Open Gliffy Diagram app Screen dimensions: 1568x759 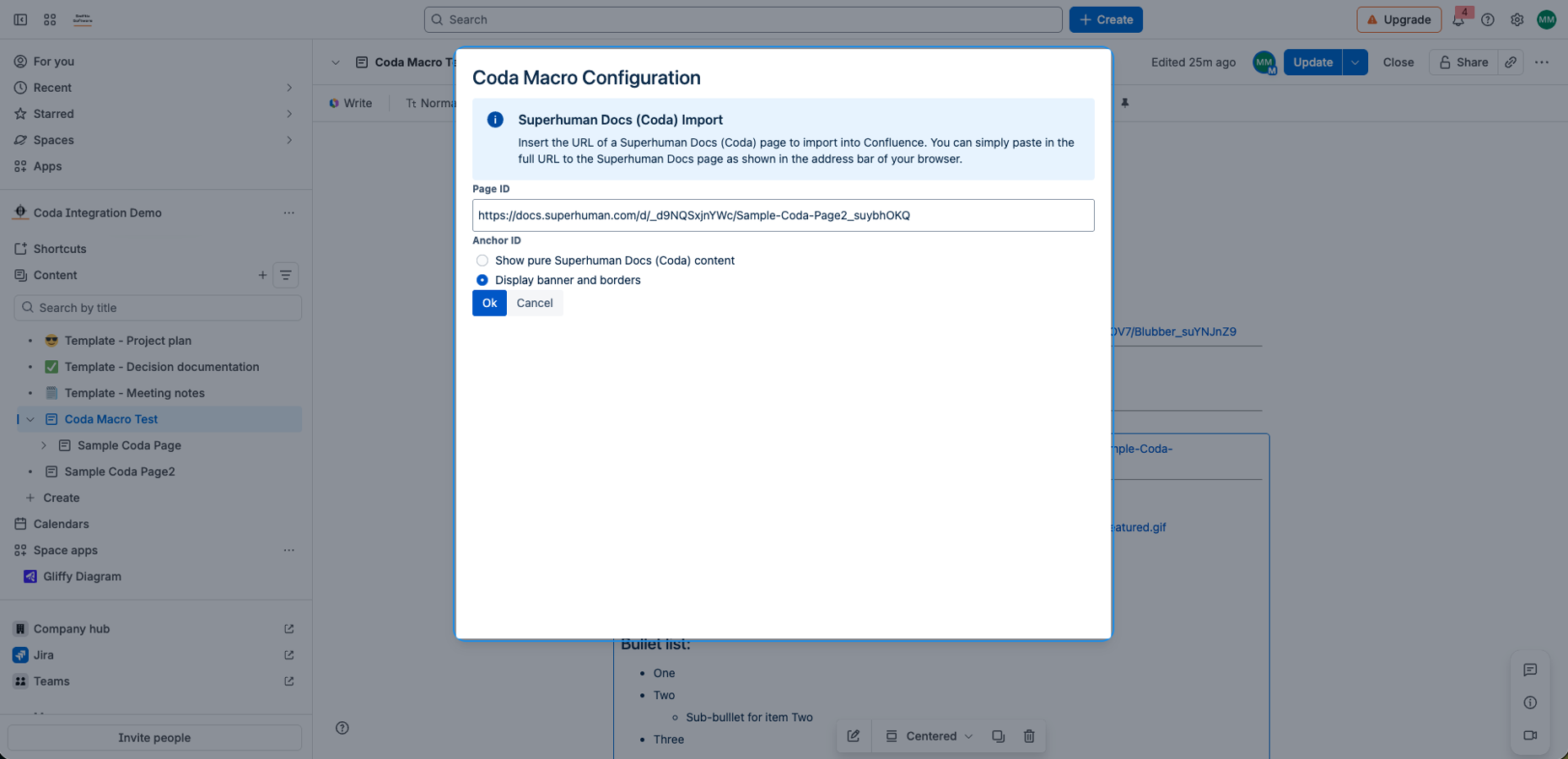[82, 577]
